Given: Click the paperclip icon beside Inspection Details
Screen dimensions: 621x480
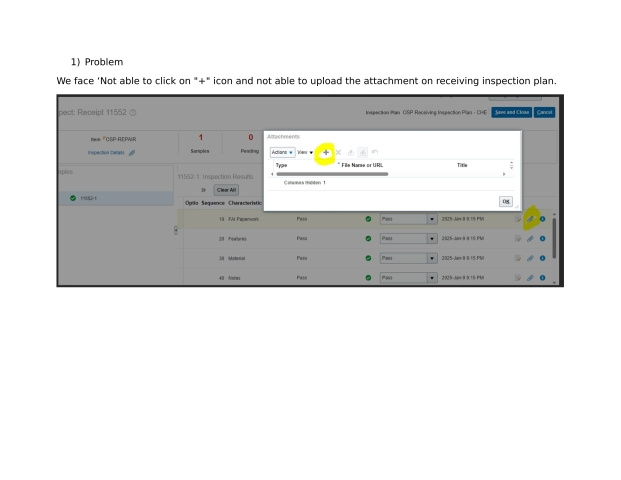Looking at the screenshot, I should (x=132, y=153).
